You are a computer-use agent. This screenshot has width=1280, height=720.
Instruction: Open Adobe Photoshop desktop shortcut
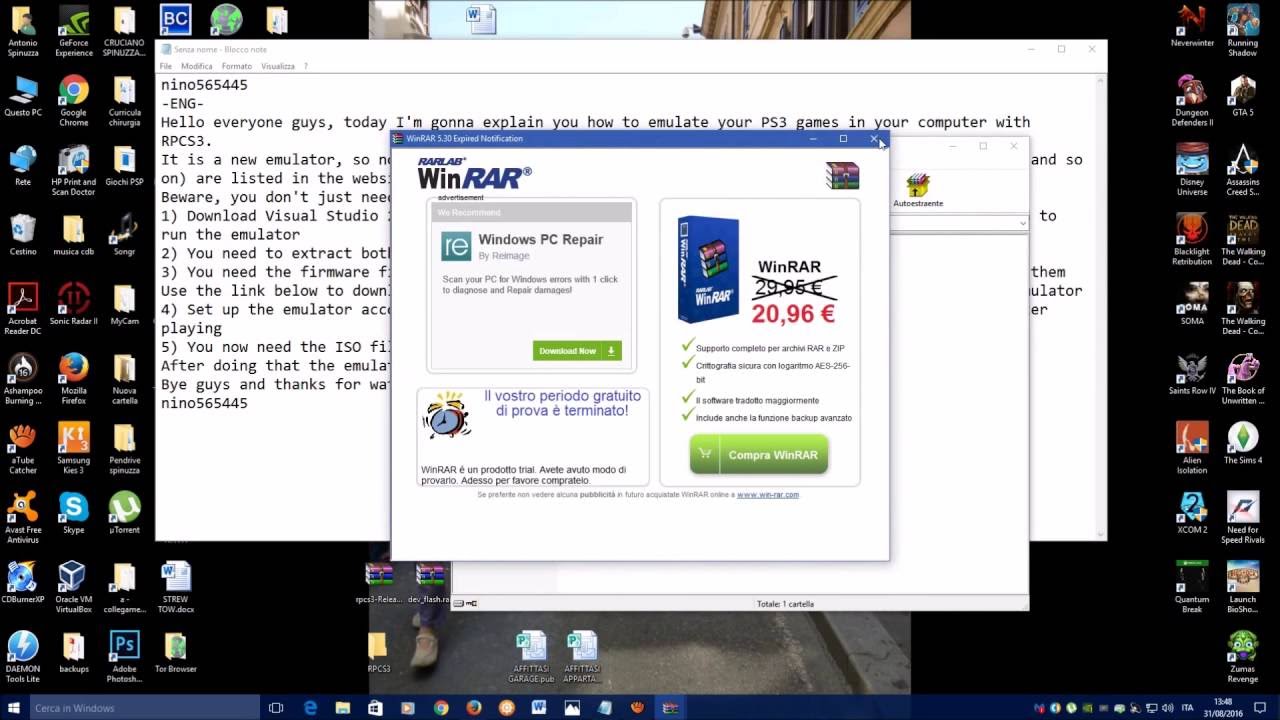pos(124,656)
